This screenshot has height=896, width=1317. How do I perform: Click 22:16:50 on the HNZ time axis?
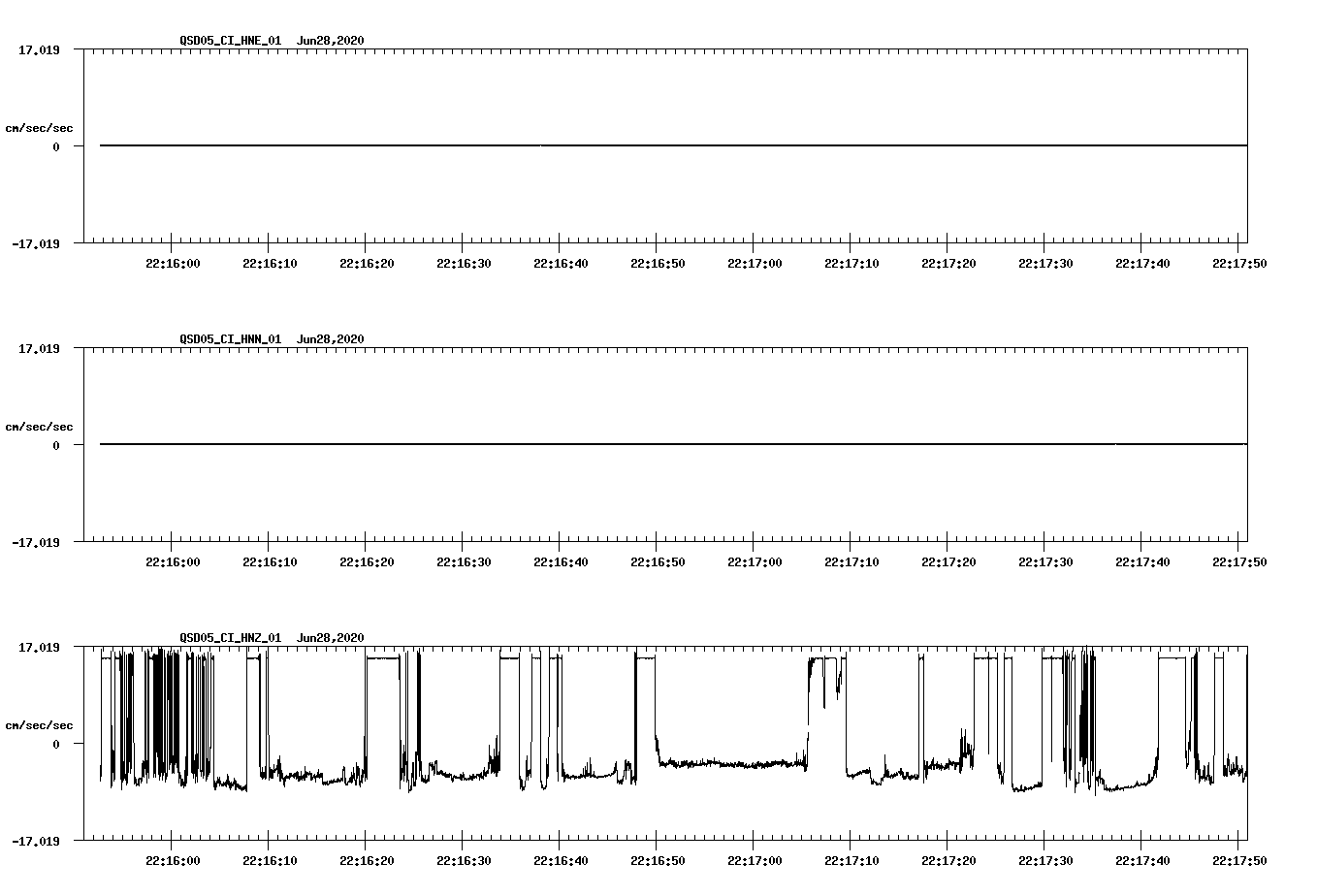(658, 861)
